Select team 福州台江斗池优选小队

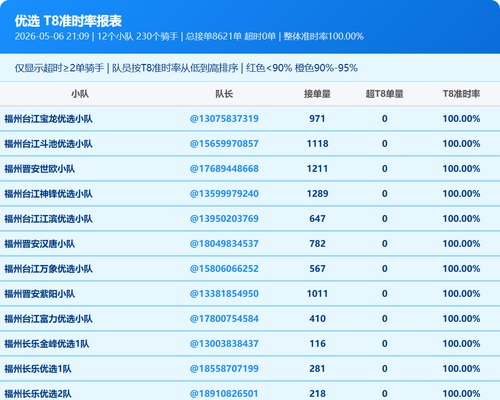point(48,144)
